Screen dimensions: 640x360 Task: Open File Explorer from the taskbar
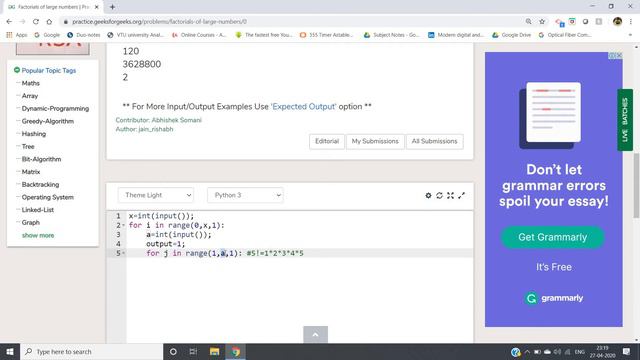pos(215,351)
